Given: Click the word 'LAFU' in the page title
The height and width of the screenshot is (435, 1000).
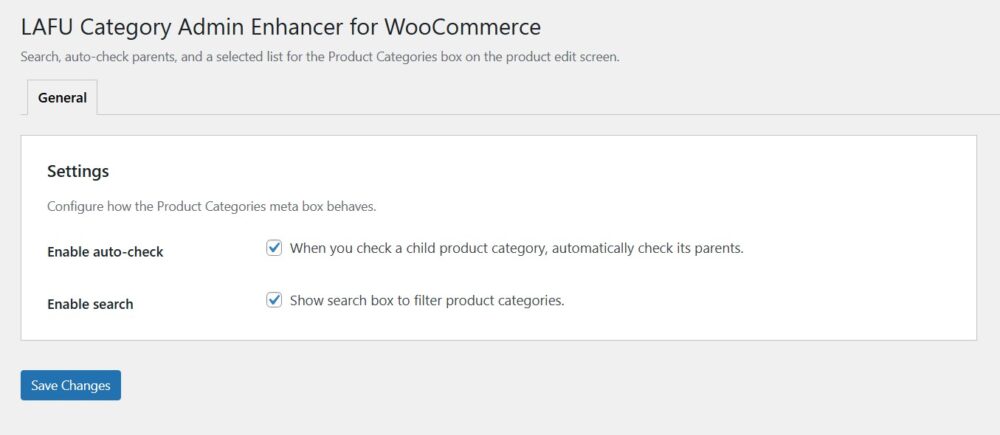Looking at the screenshot, I should [46, 27].
